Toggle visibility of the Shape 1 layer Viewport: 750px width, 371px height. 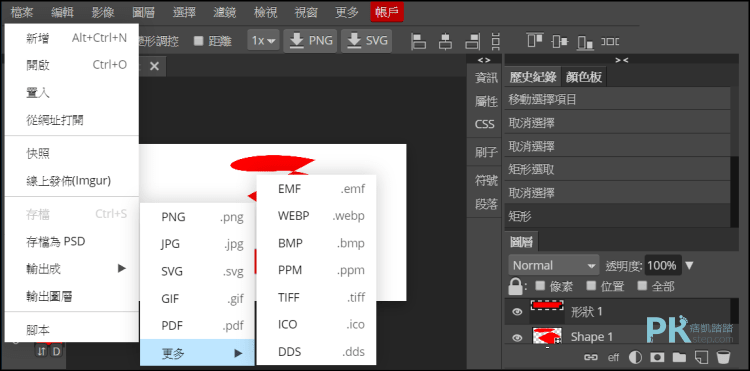coord(517,338)
